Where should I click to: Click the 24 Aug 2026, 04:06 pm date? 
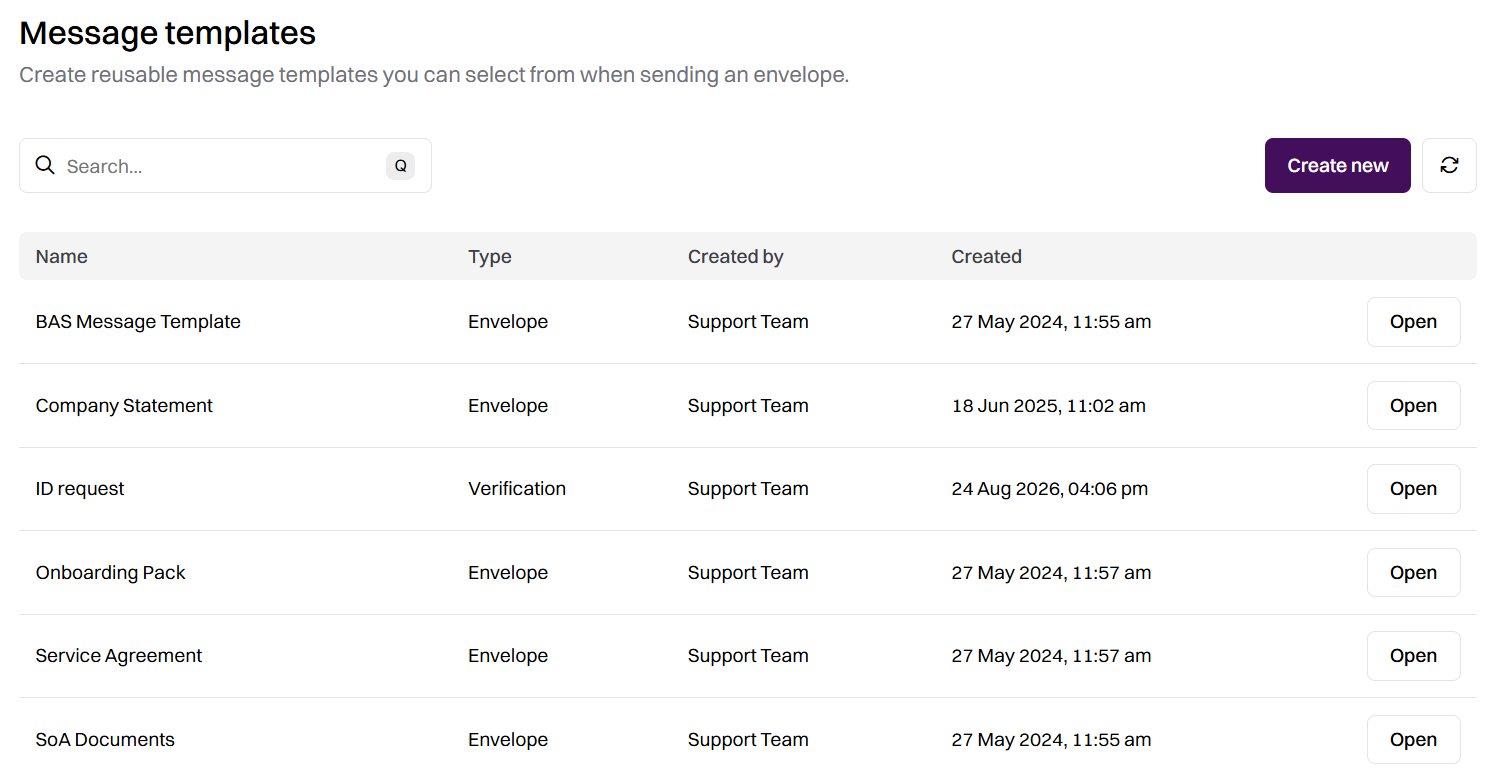coord(1050,489)
